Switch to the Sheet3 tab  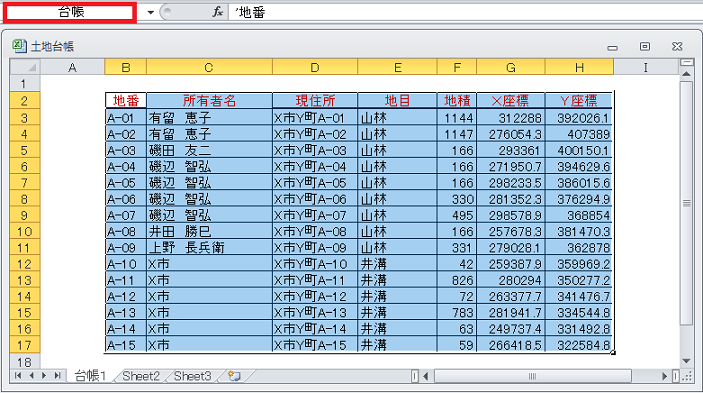[x=192, y=376]
